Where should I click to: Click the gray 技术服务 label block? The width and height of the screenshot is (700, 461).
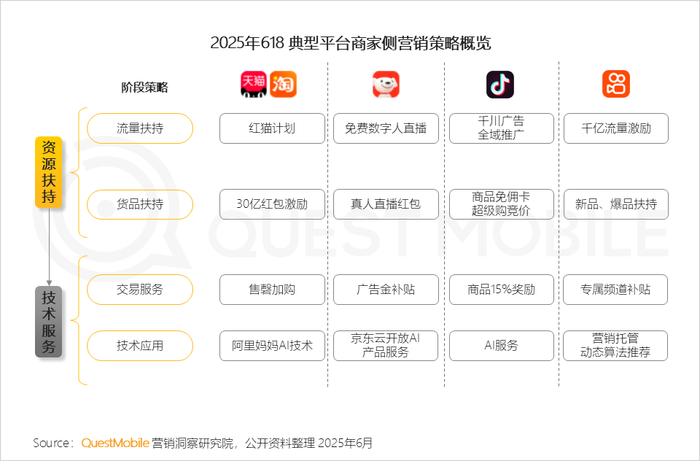(x=49, y=322)
